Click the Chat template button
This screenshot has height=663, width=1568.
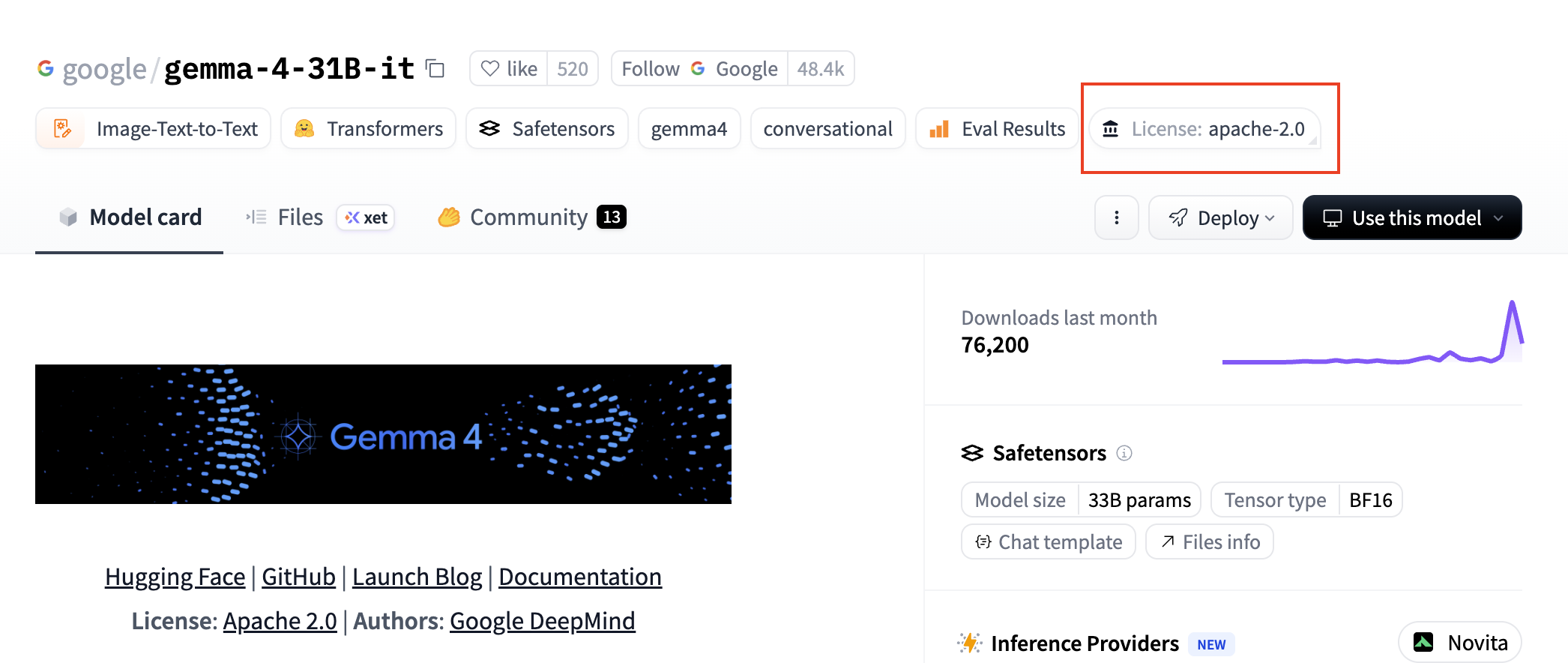tap(1049, 541)
